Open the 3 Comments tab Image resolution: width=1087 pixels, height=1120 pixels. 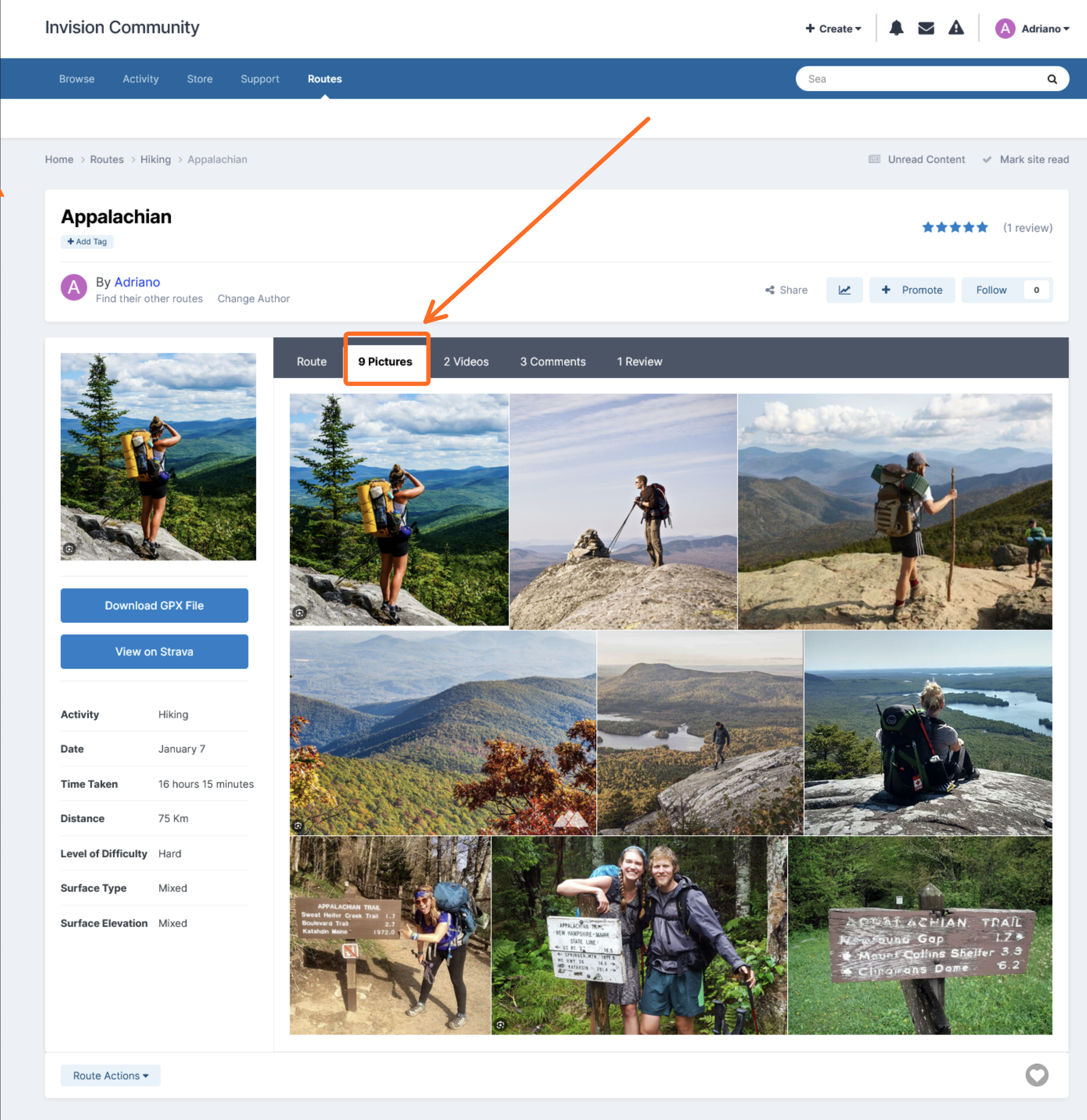point(553,361)
